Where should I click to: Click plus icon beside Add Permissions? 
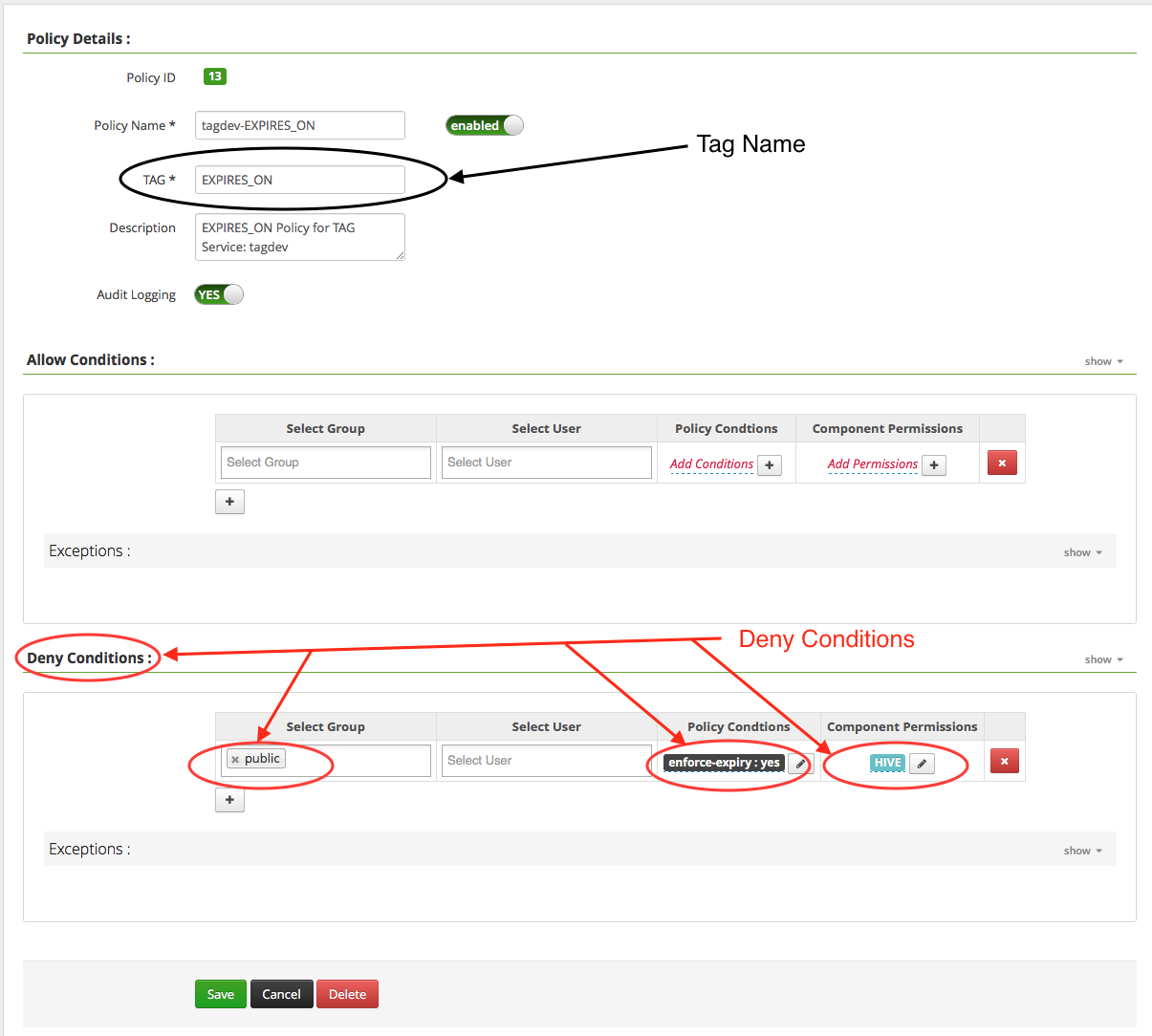tap(934, 464)
